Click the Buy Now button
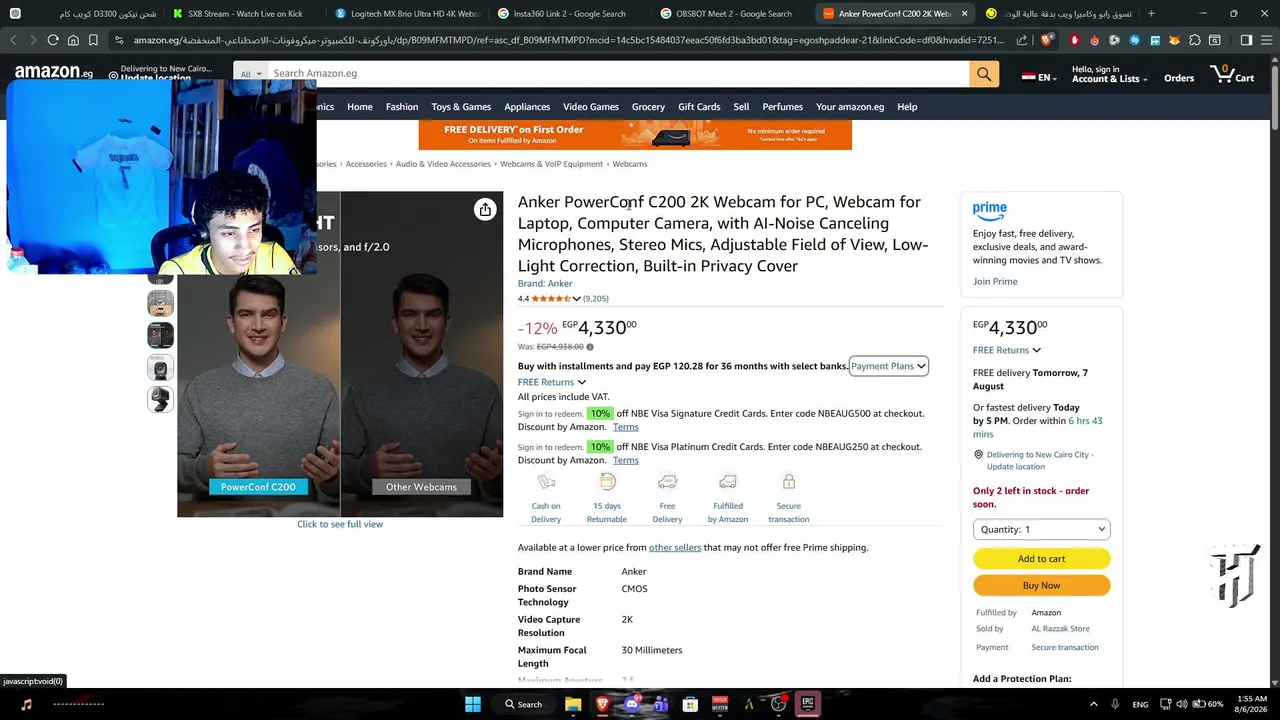 pyautogui.click(x=1041, y=586)
